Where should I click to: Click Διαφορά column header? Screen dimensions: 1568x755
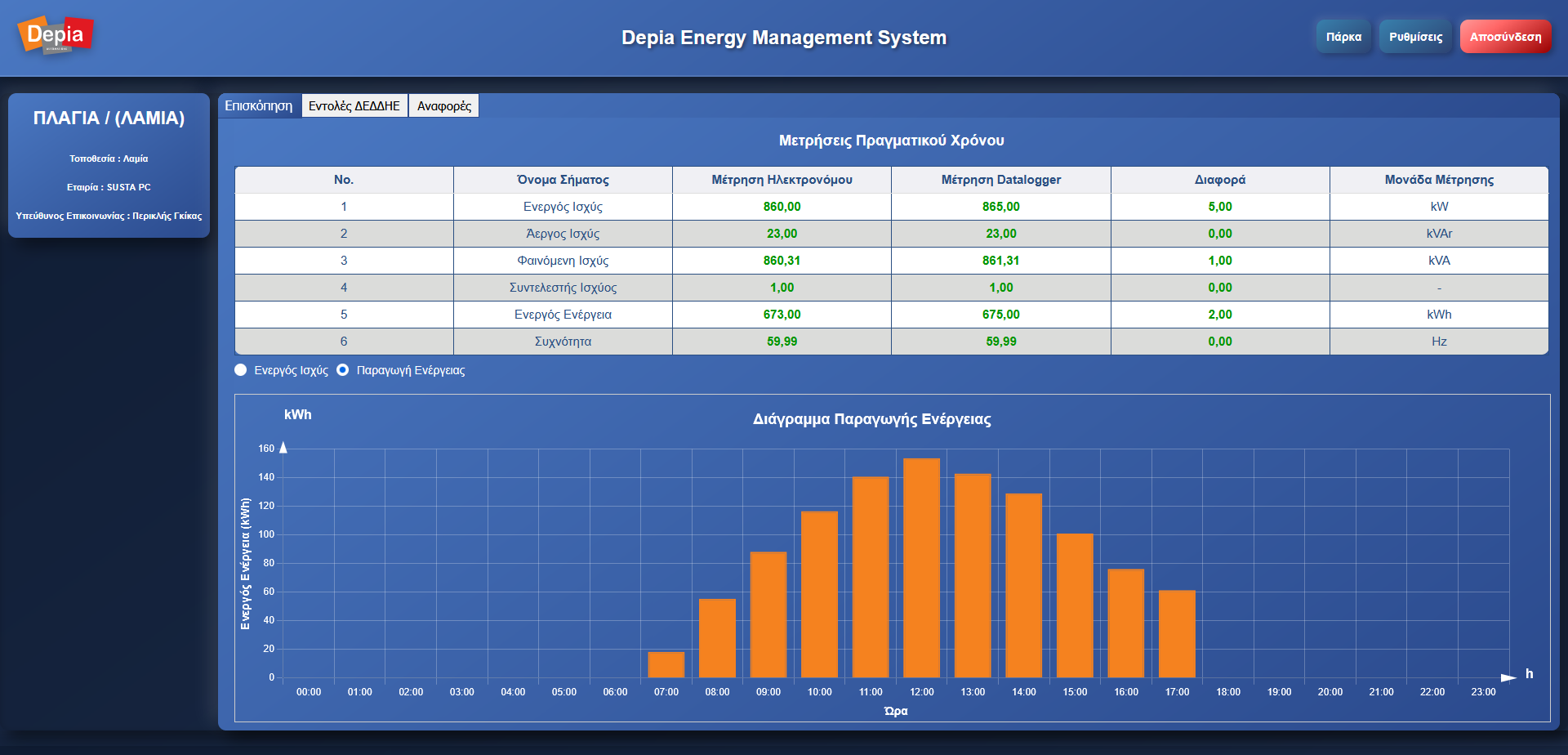click(1219, 180)
